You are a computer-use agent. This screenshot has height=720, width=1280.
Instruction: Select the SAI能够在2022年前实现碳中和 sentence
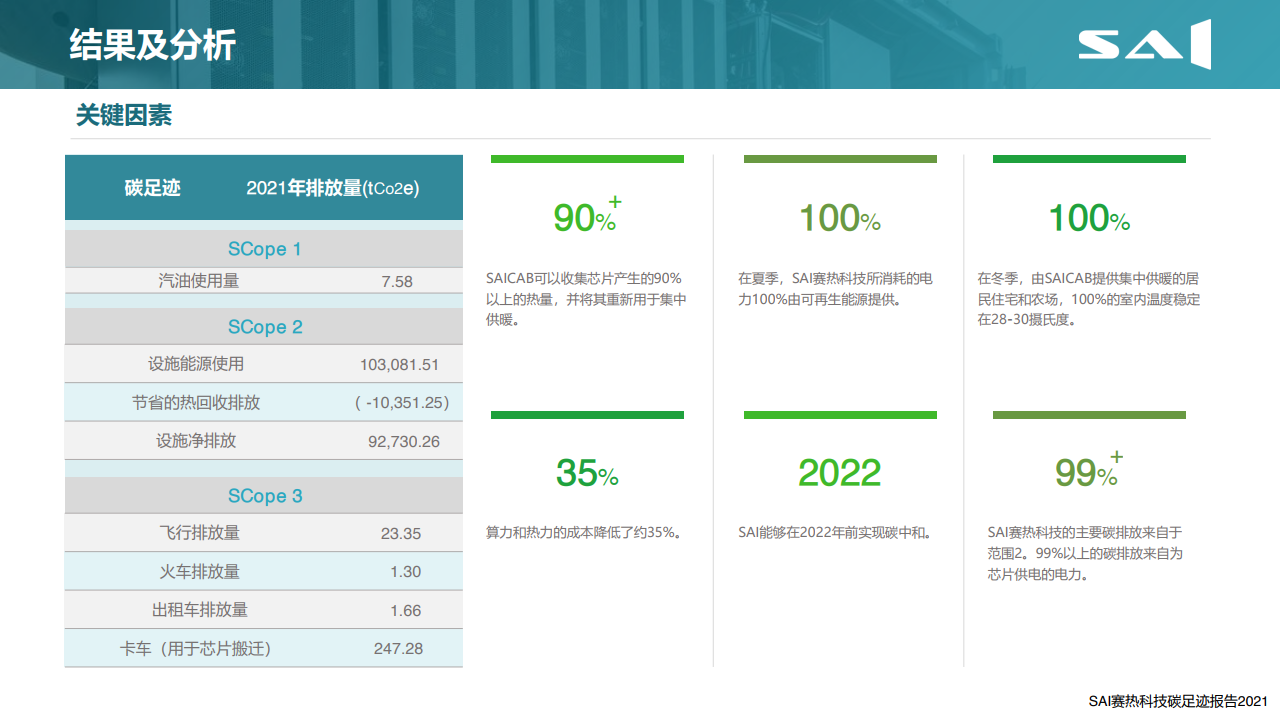pyautogui.click(x=835, y=533)
